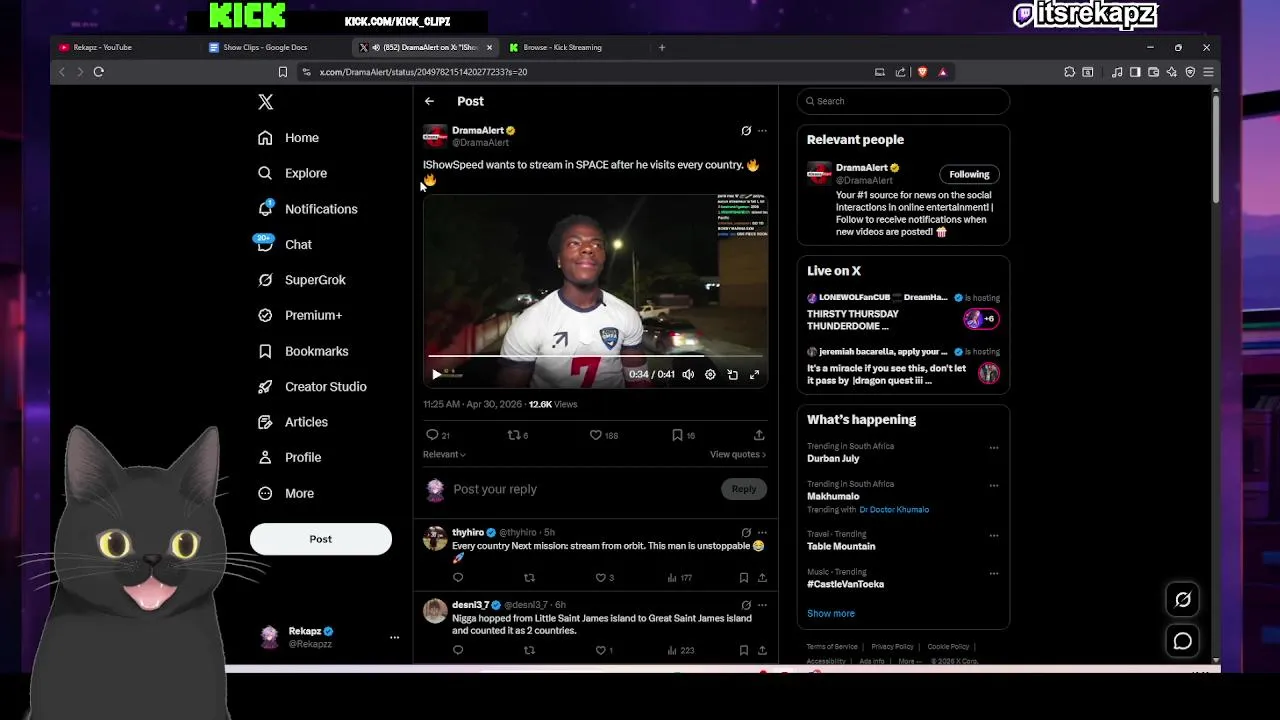The width and height of the screenshot is (1280, 720).
Task: Click the Reply button
Action: pos(743,489)
